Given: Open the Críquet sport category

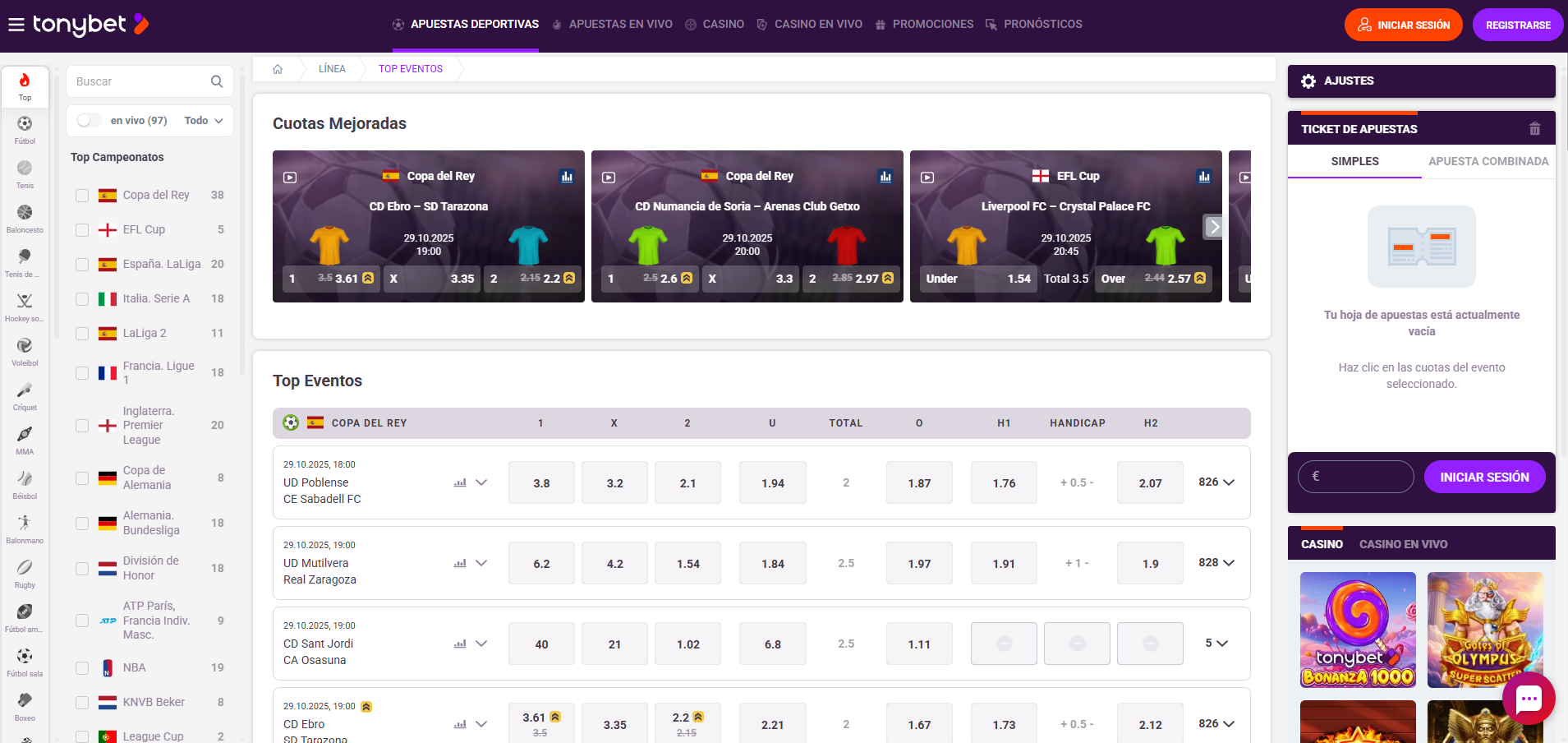Looking at the screenshot, I should (25, 396).
